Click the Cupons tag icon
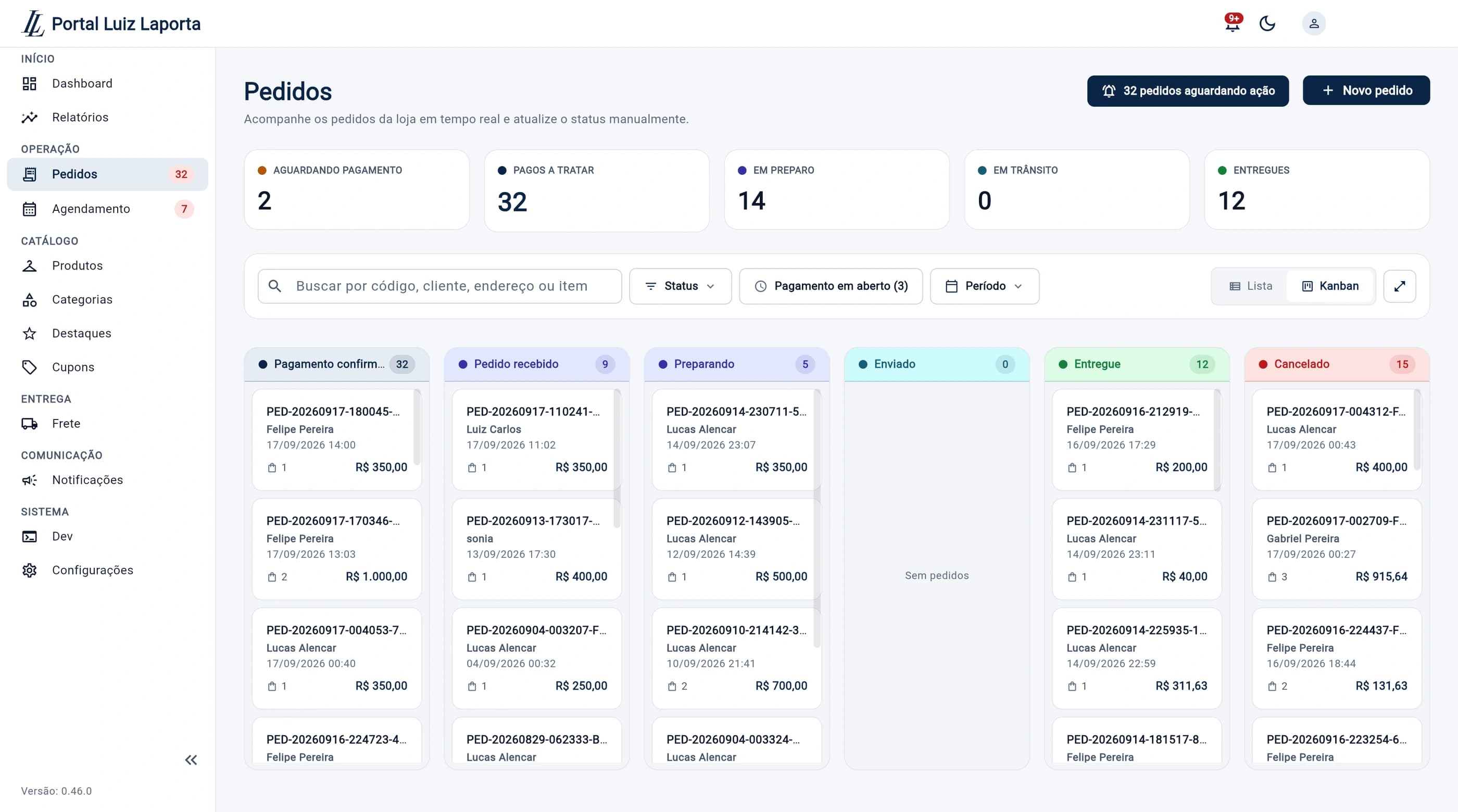 point(30,367)
